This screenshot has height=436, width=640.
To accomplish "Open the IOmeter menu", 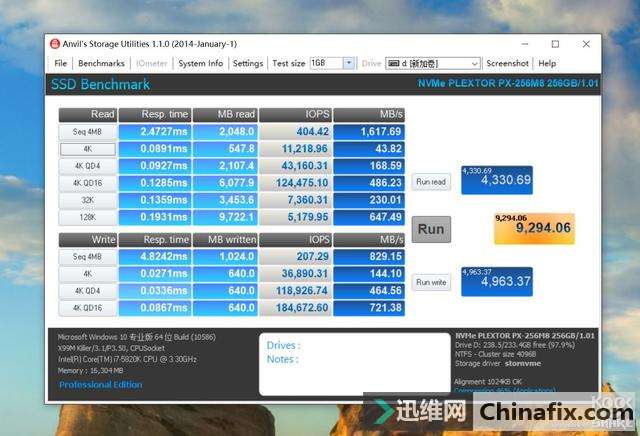I will pos(151,63).
